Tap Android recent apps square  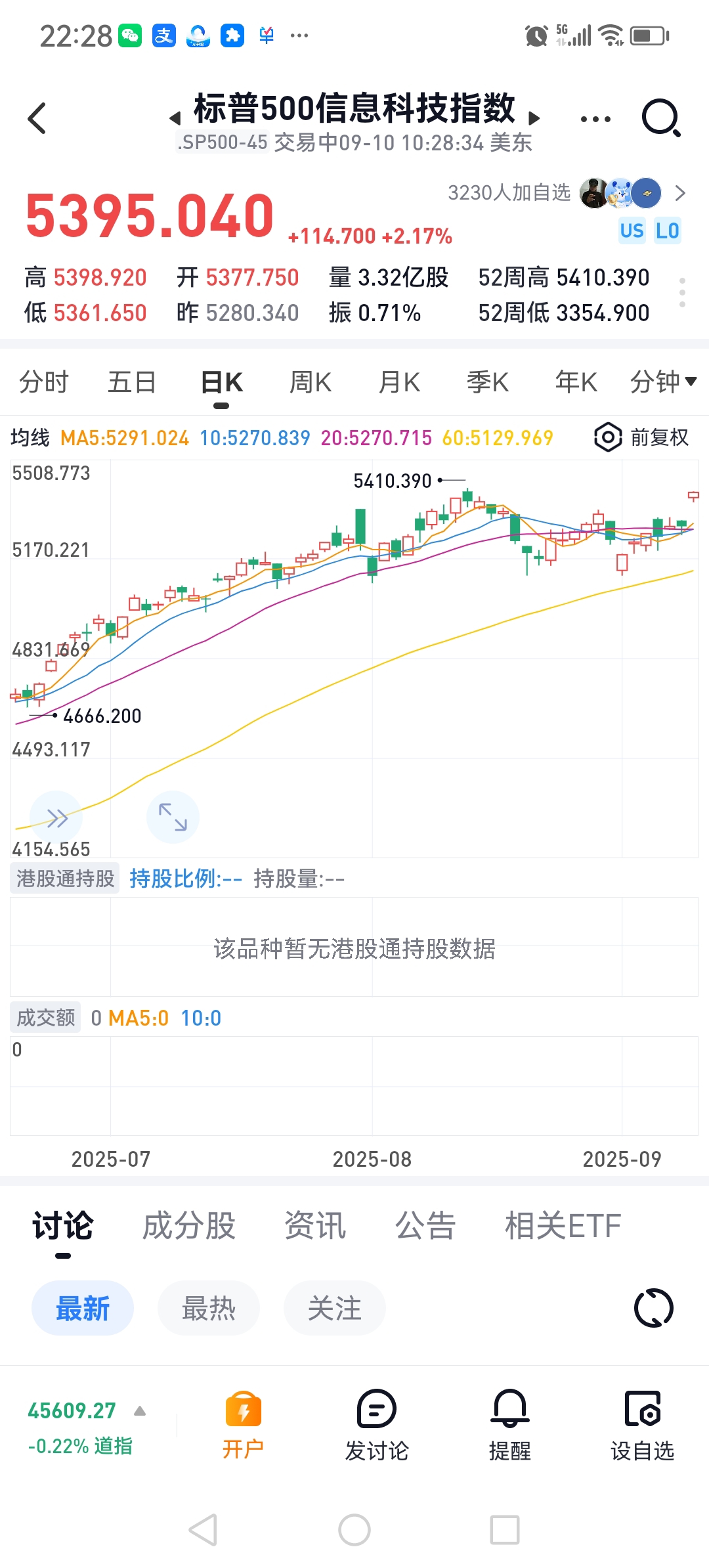[505, 1530]
